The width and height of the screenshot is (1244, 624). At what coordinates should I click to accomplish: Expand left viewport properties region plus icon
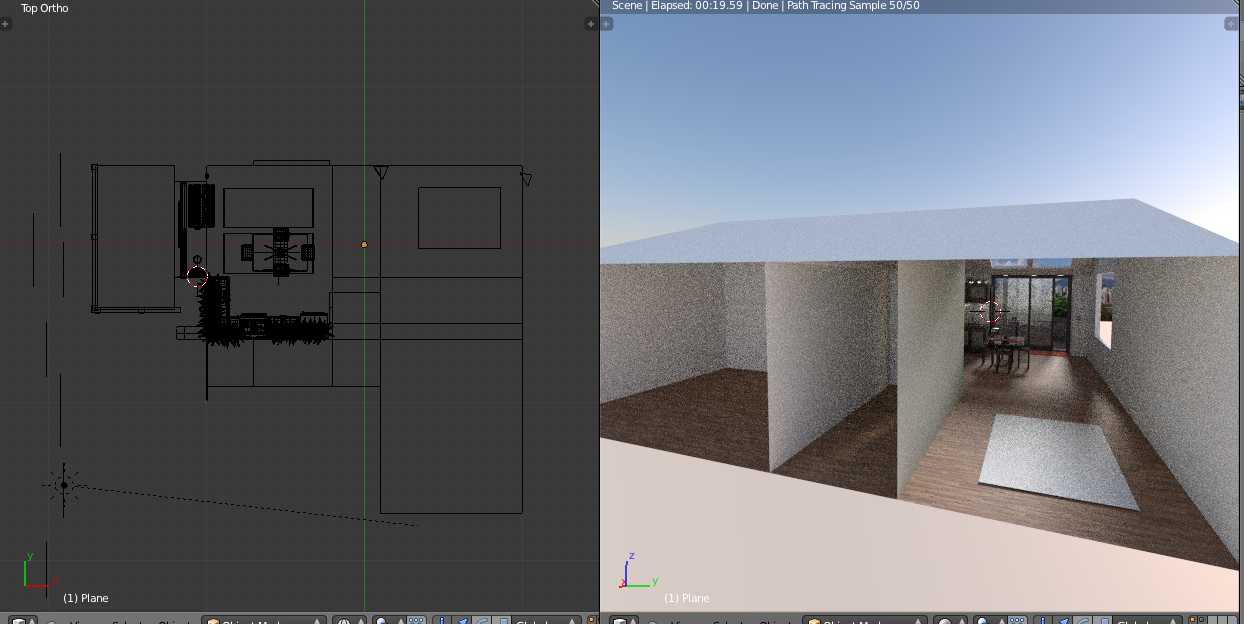pos(591,23)
